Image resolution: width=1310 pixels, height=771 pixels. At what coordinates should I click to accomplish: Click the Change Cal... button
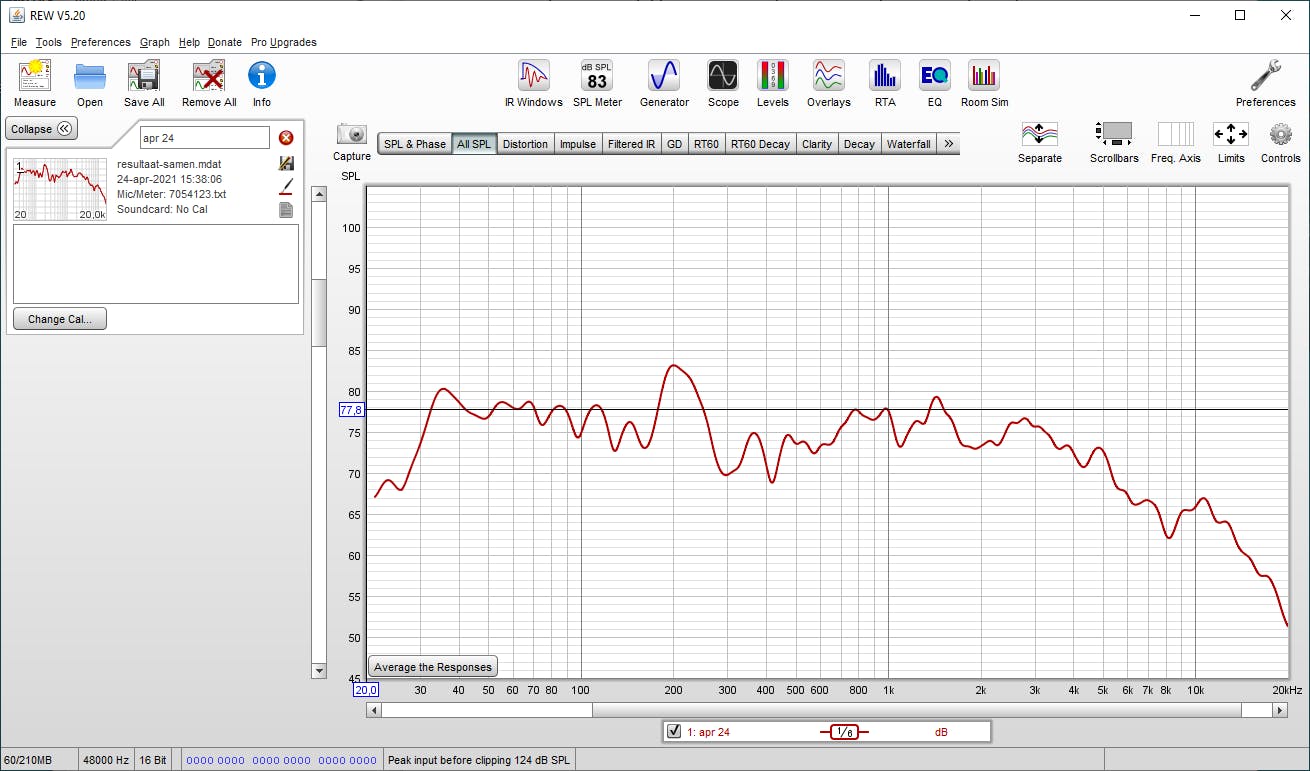point(60,319)
